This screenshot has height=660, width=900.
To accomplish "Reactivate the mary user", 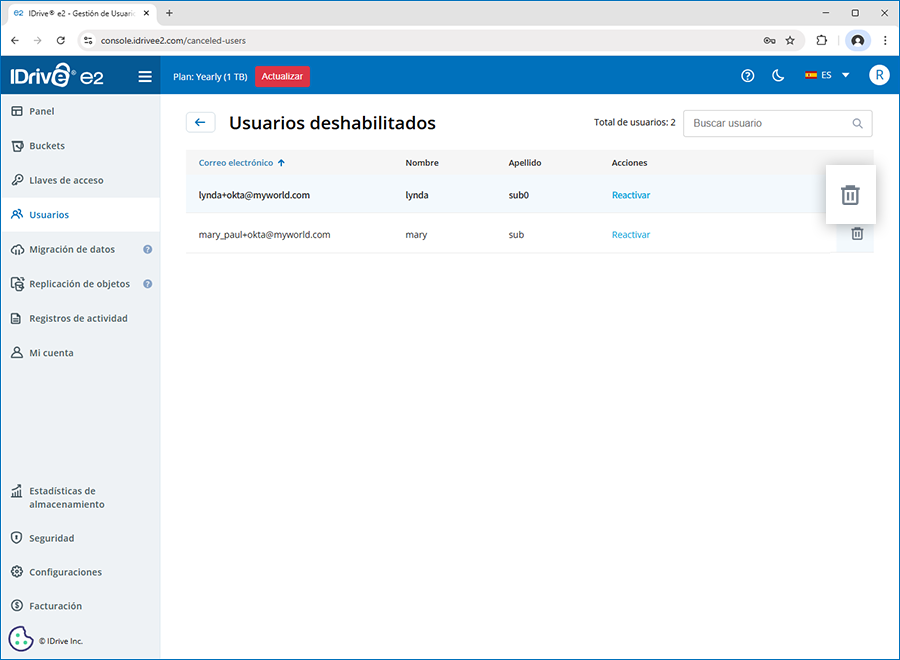I will point(630,235).
